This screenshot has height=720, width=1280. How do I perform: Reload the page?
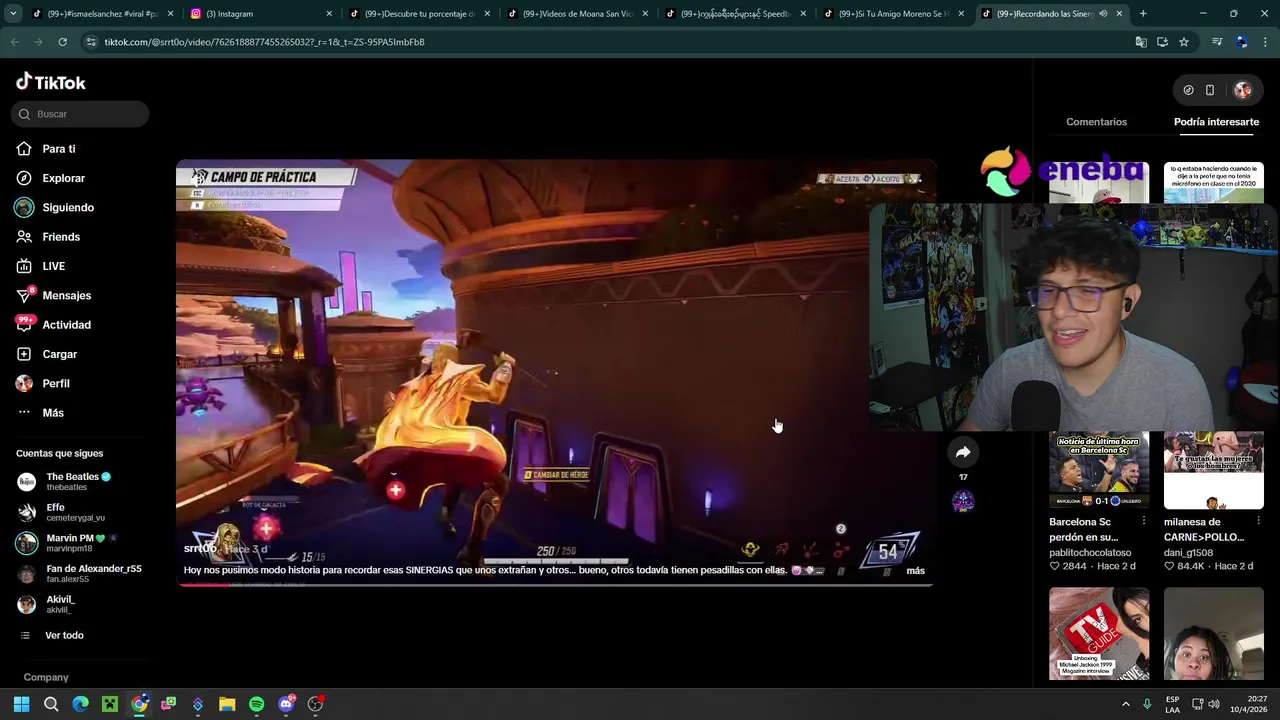click(62, 42)
